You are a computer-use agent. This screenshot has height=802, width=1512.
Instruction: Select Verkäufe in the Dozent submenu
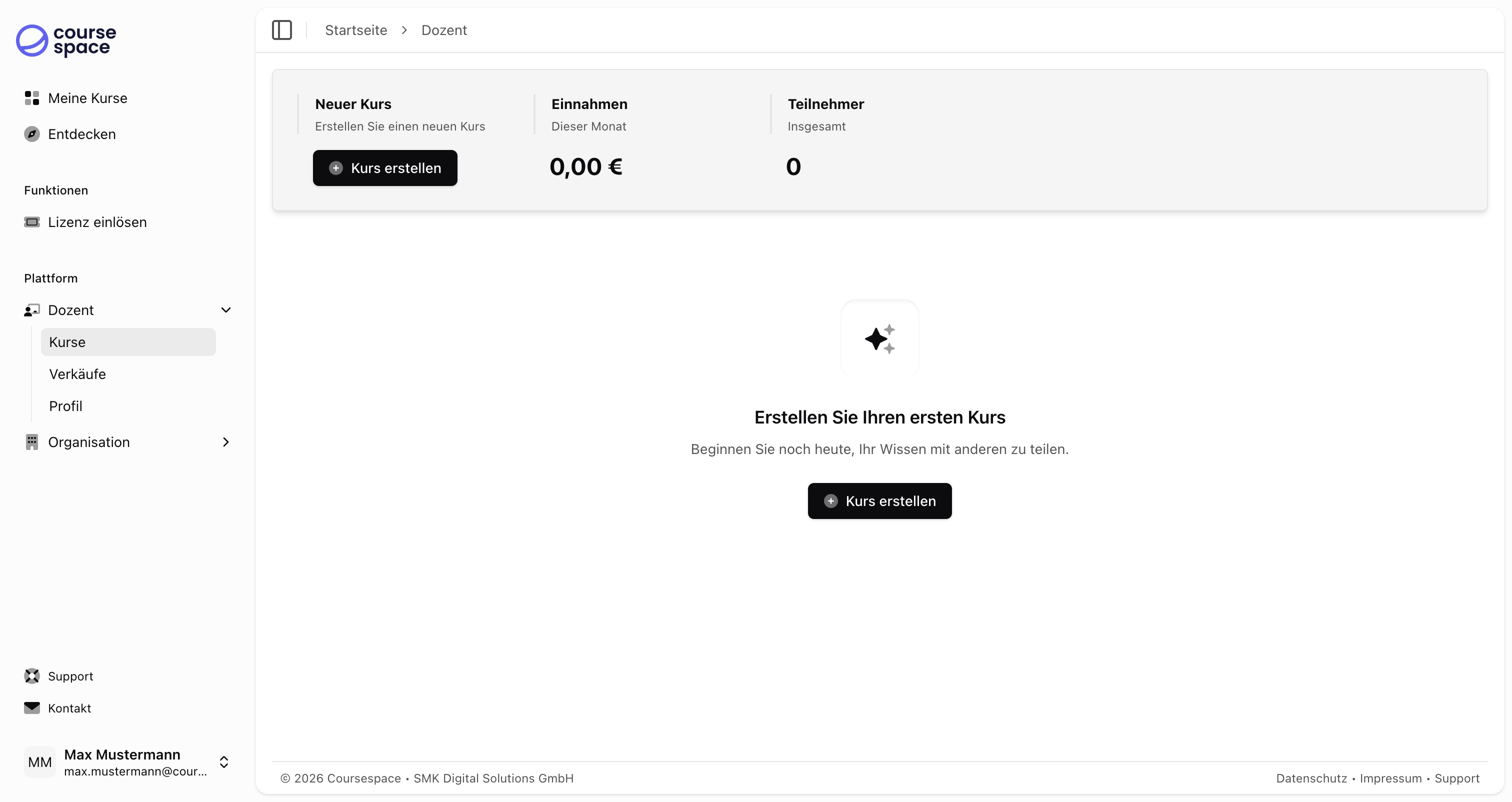coord(77,374)
